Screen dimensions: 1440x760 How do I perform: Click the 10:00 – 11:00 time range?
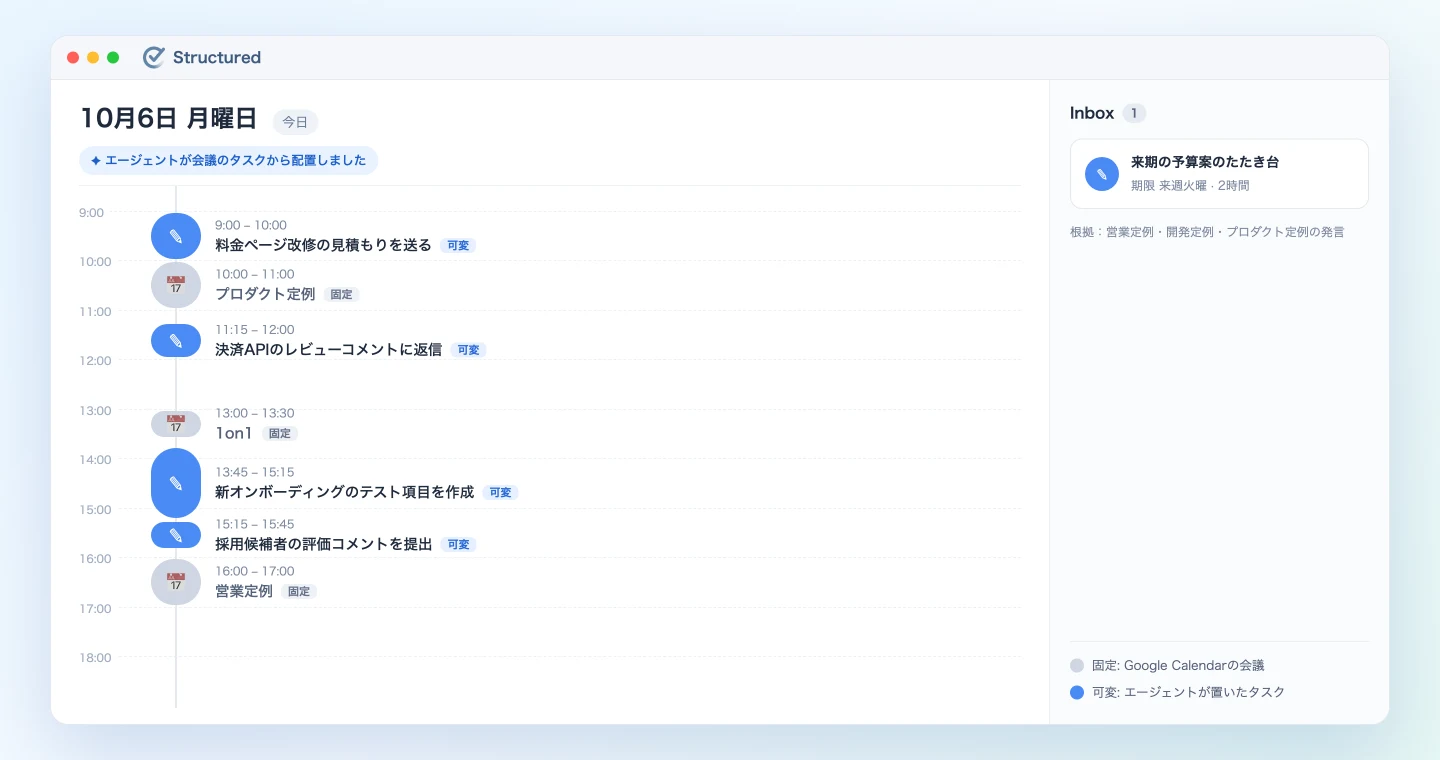pos(255,274)
